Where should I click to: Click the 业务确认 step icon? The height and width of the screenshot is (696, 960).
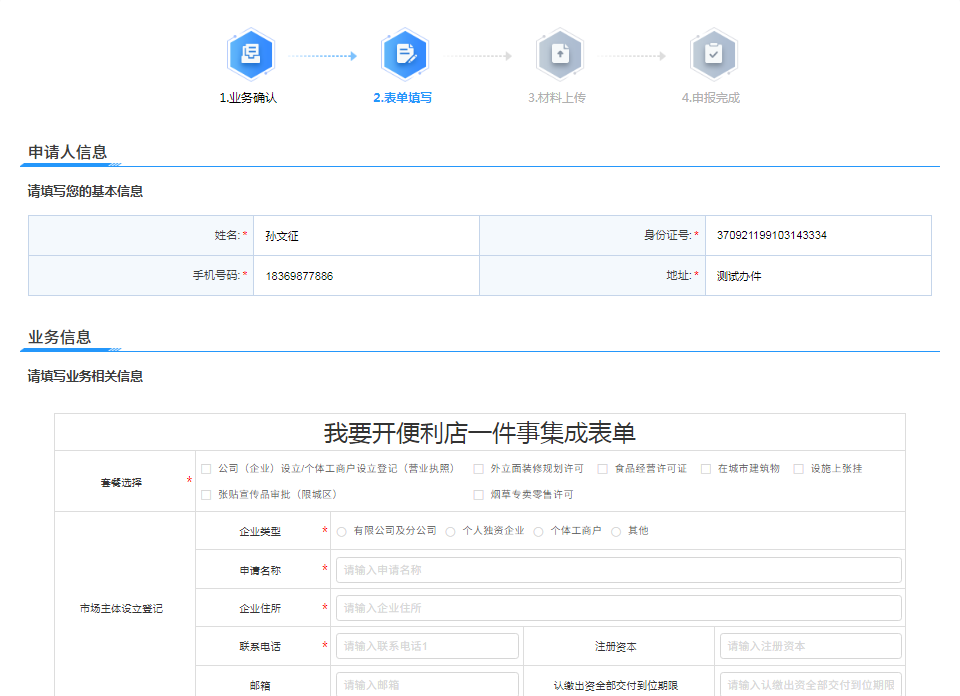point(250,55)
